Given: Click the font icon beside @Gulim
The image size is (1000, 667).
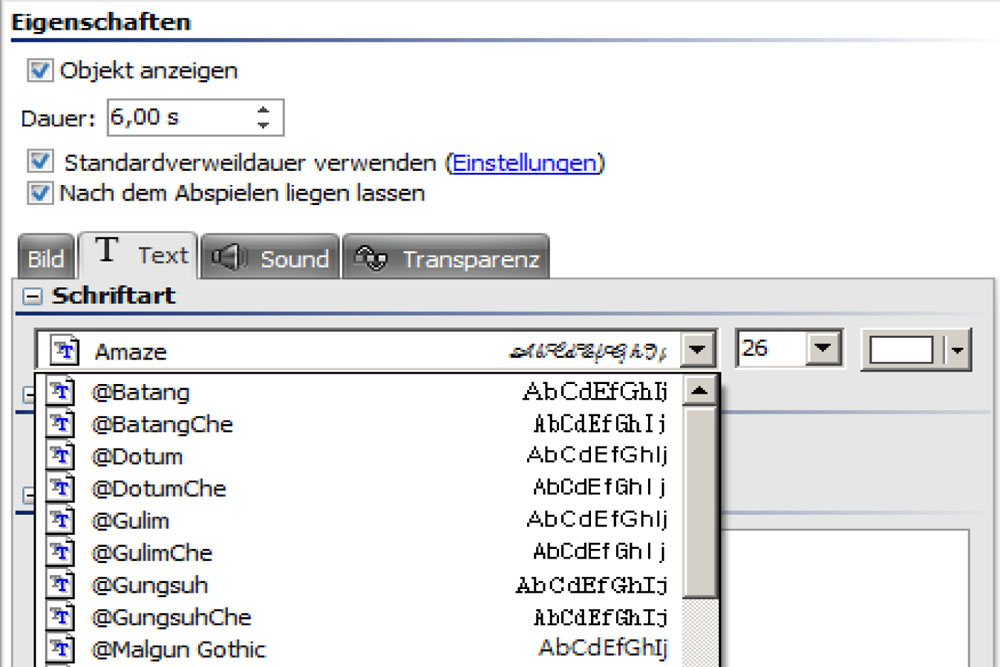Looking at the screenshot, I should point(62,521).
